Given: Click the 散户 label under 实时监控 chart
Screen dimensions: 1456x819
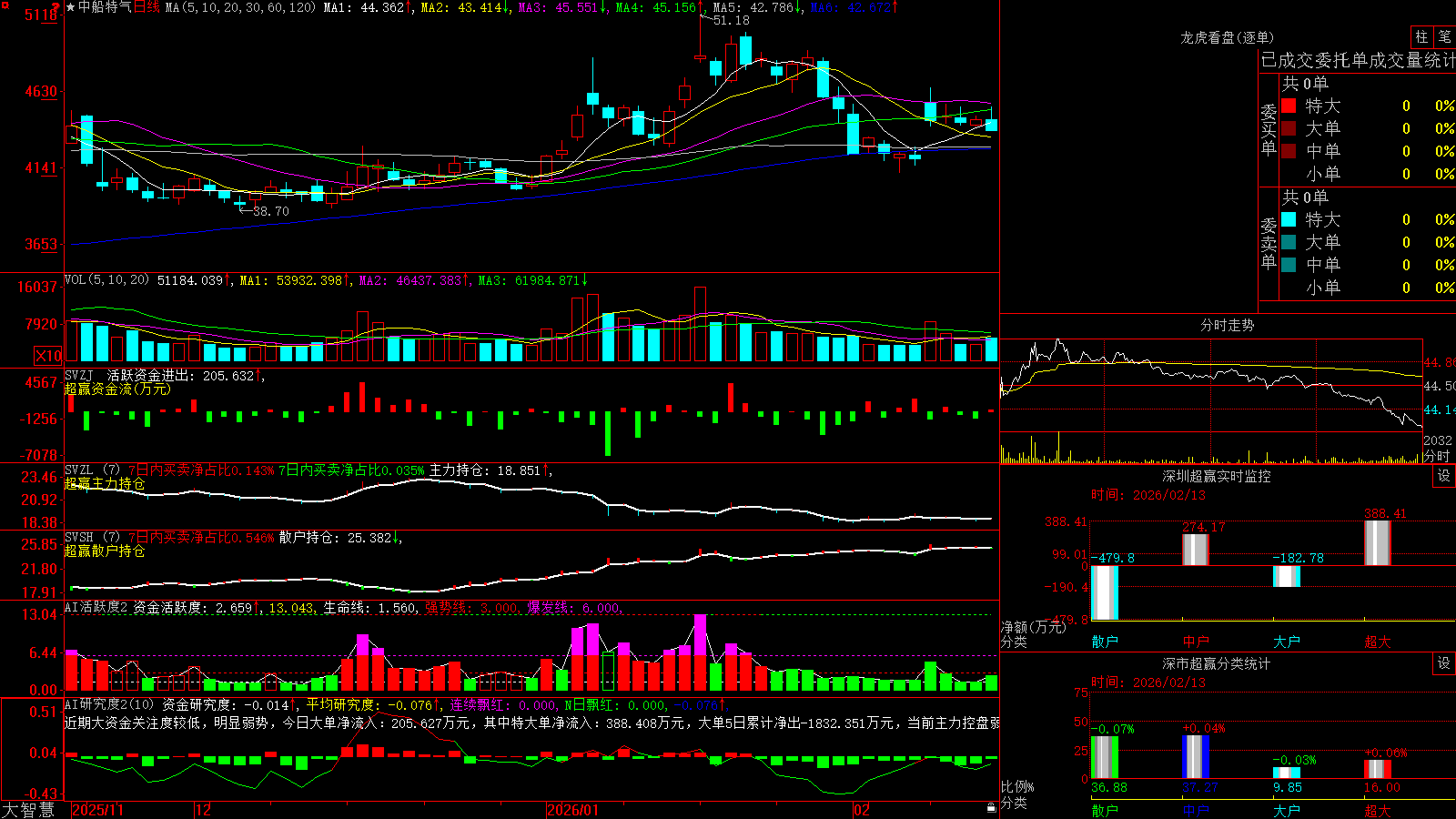Looking at the screenshot, I should pos(1105,642).
